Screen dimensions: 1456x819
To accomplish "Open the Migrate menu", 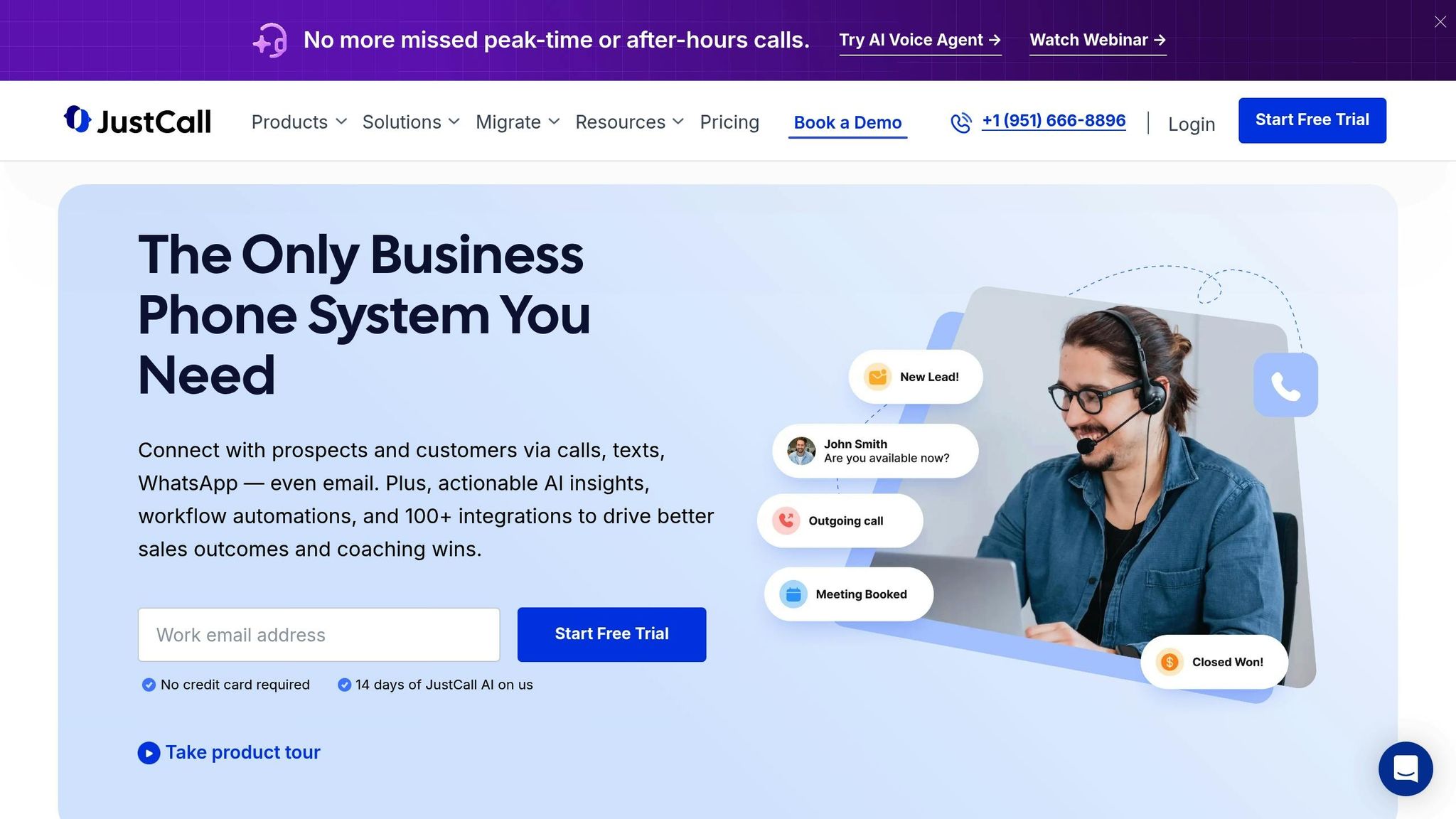I will [x=518, y=122].
